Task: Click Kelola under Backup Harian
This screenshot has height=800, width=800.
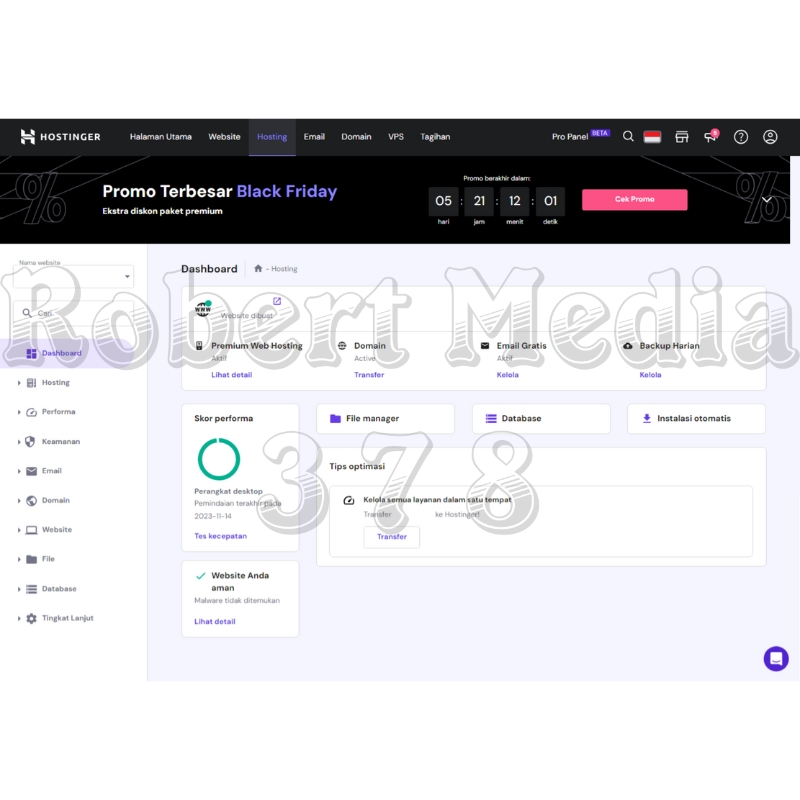Action: [651, 375]
